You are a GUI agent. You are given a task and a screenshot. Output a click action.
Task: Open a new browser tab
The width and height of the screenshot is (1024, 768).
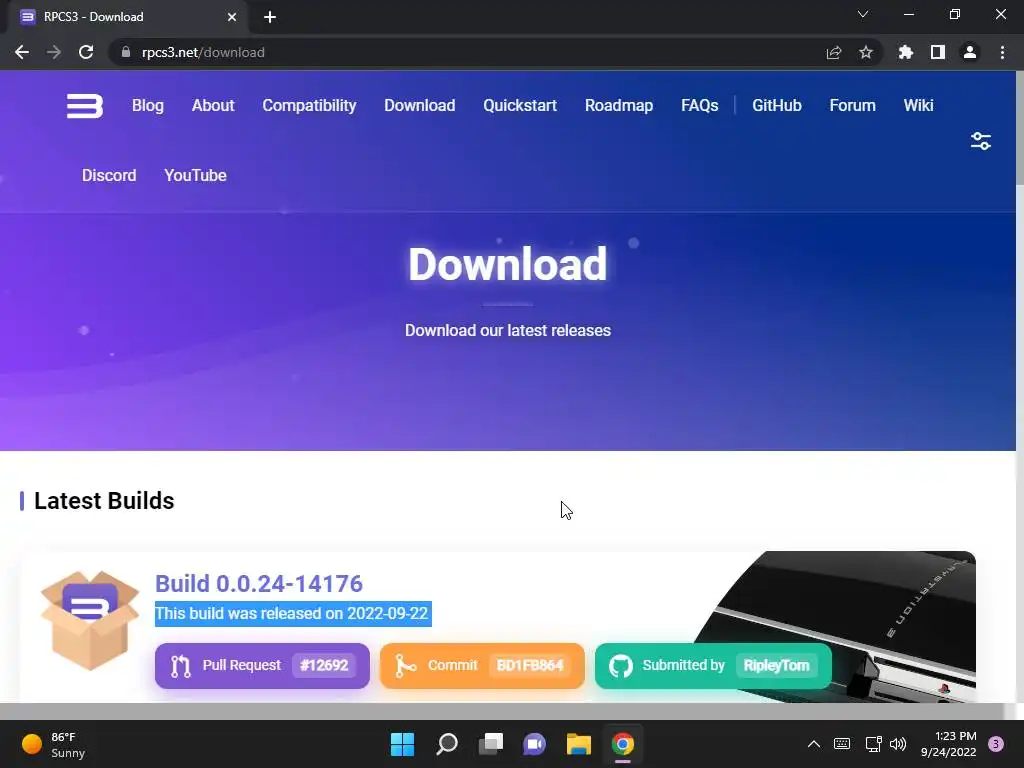pos(270,17)
